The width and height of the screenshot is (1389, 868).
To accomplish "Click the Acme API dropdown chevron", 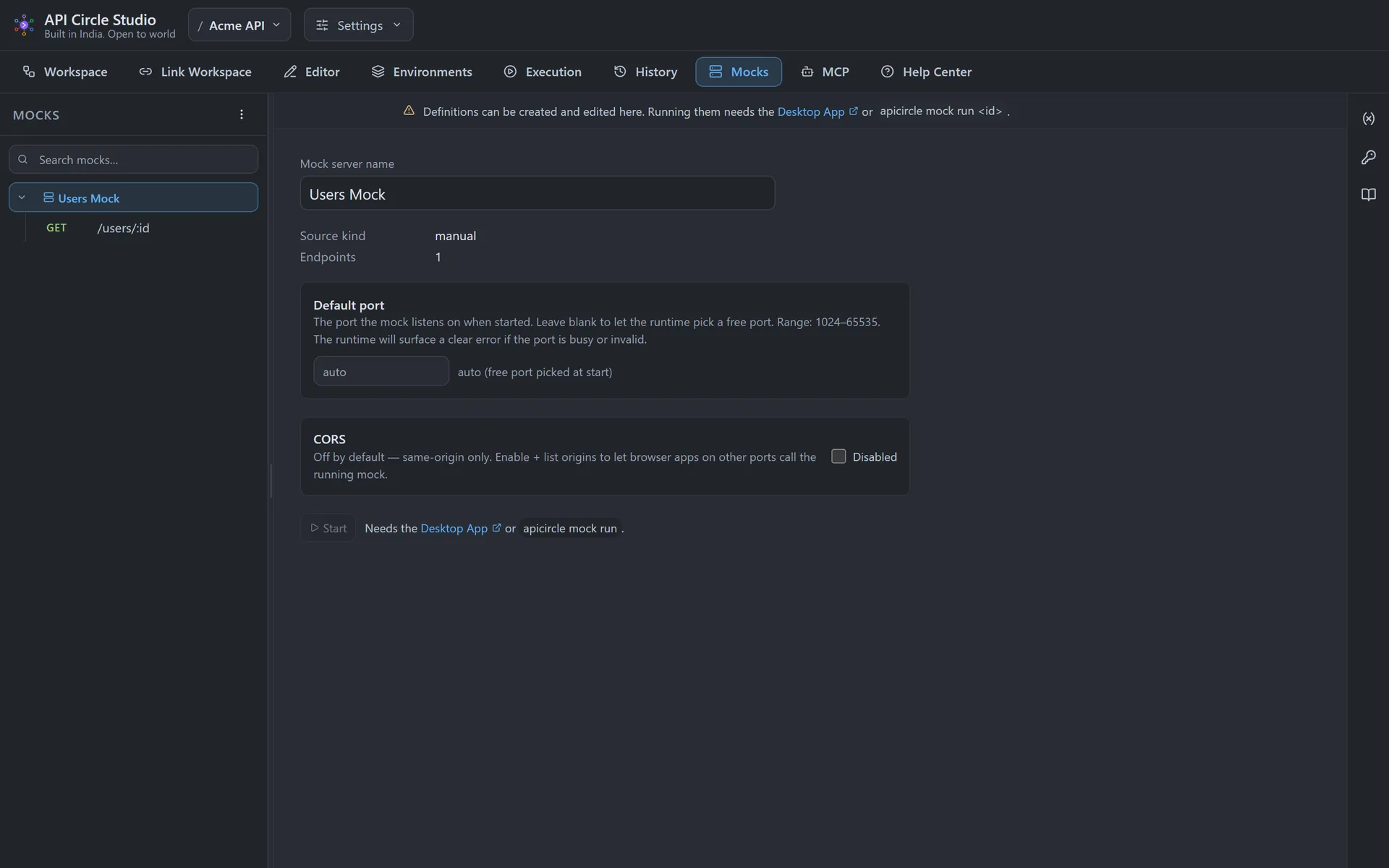I will coord(276,25).
